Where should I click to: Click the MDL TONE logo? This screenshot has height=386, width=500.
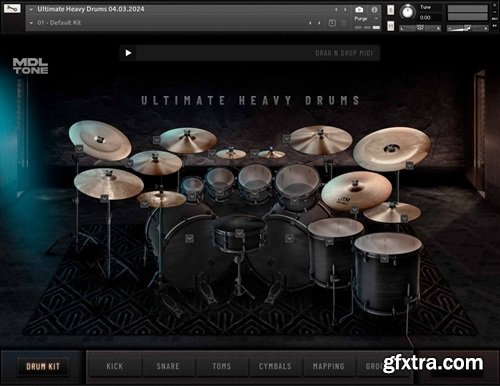coord(30,66)
